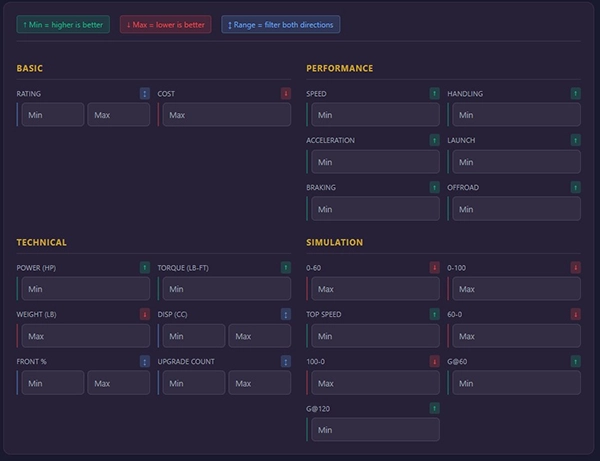
Task: Click the green arrow icon beside Offroad
Action: coord(575,188)
